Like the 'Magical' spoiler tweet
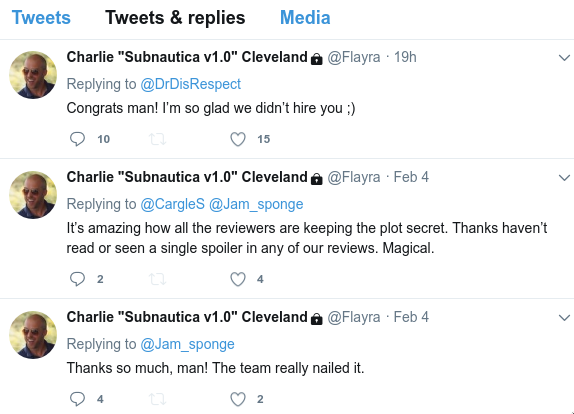Image resolution: width=574 pixels, height=414 pixels. tap(238, 279)
